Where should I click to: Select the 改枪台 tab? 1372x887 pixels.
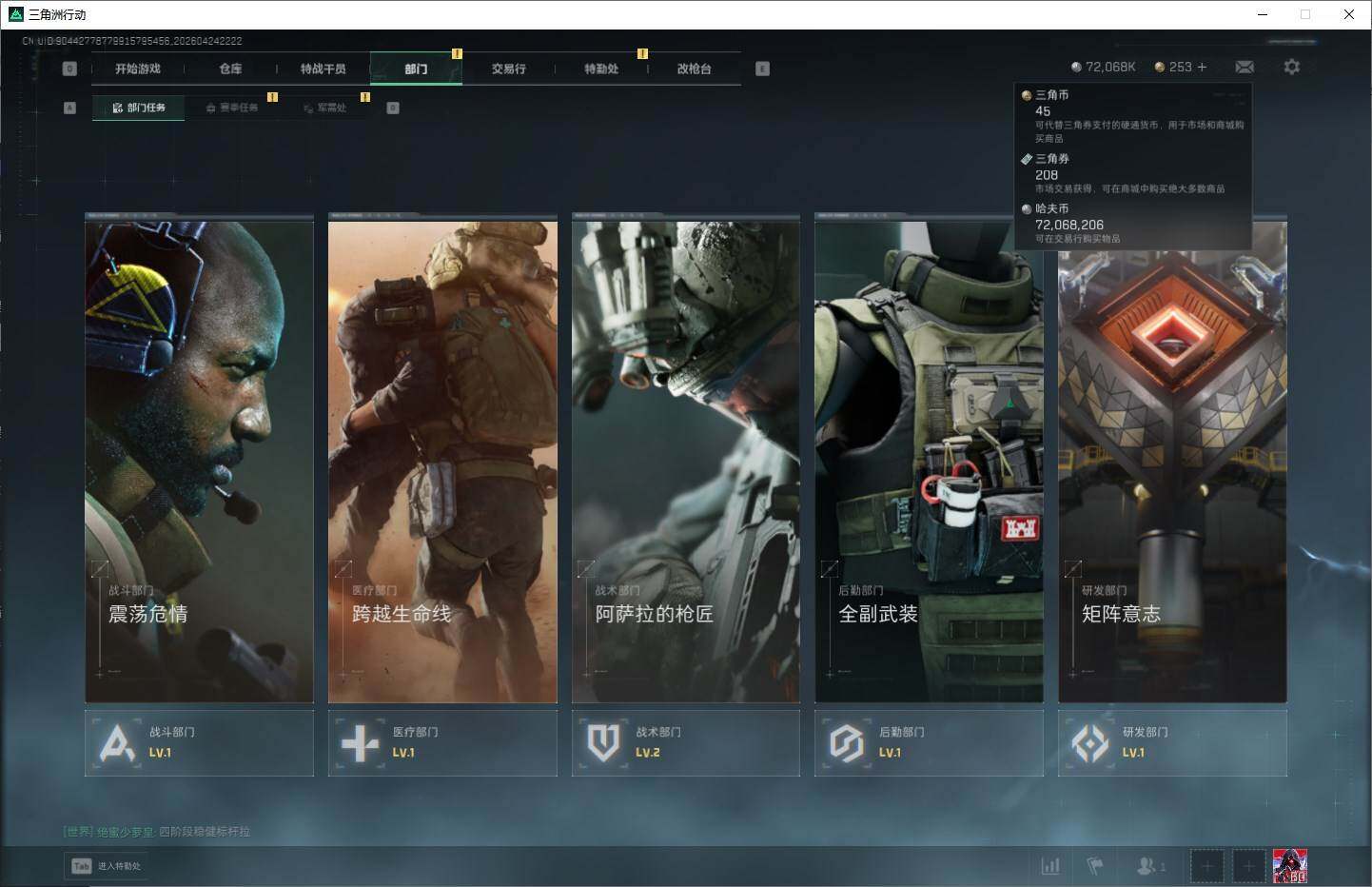tap(694, 69)
